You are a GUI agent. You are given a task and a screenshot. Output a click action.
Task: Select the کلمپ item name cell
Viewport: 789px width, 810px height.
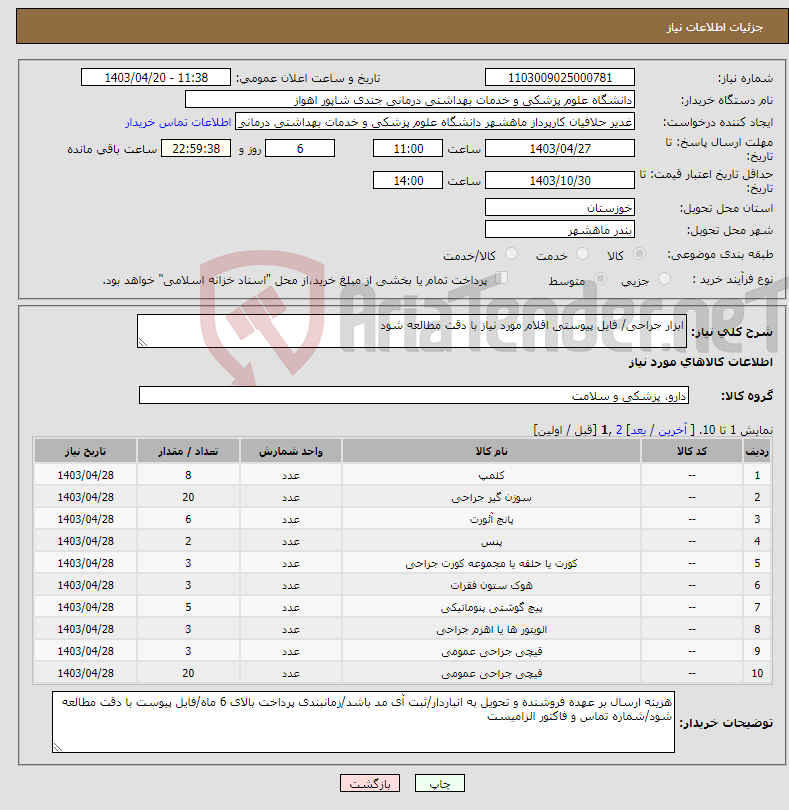click(x=491, y=475)
